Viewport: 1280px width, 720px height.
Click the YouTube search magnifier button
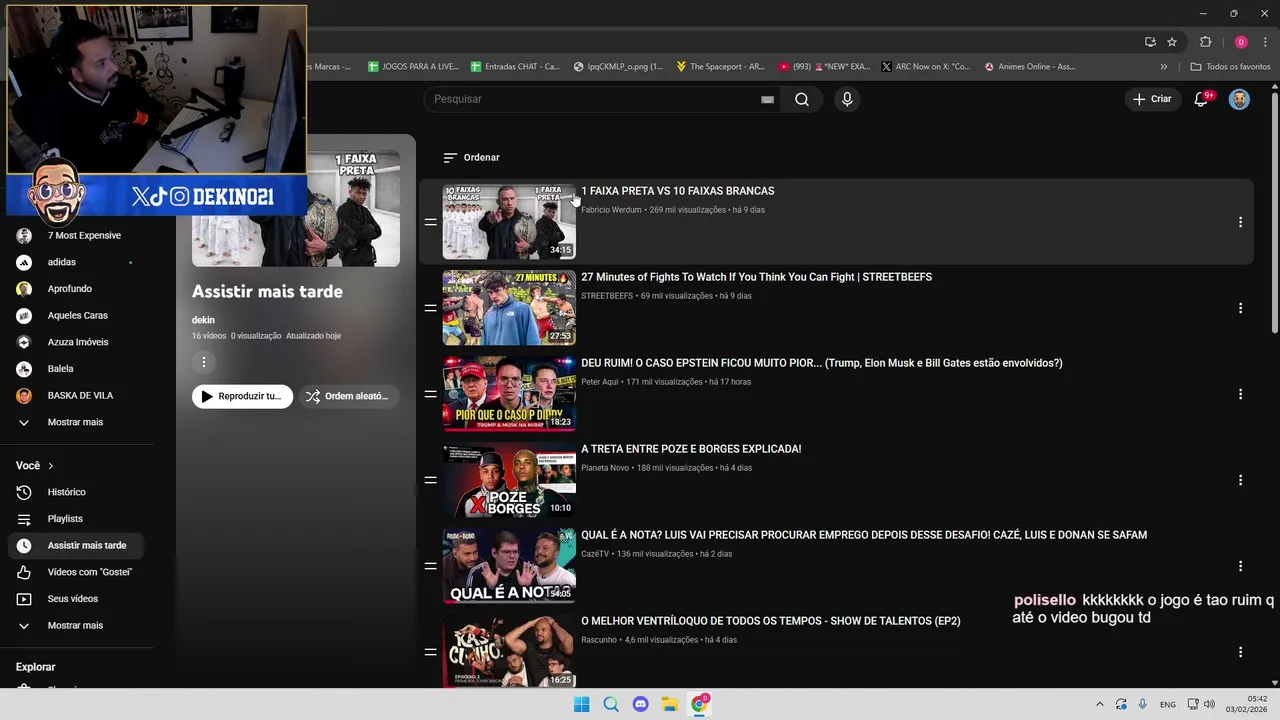802,99
